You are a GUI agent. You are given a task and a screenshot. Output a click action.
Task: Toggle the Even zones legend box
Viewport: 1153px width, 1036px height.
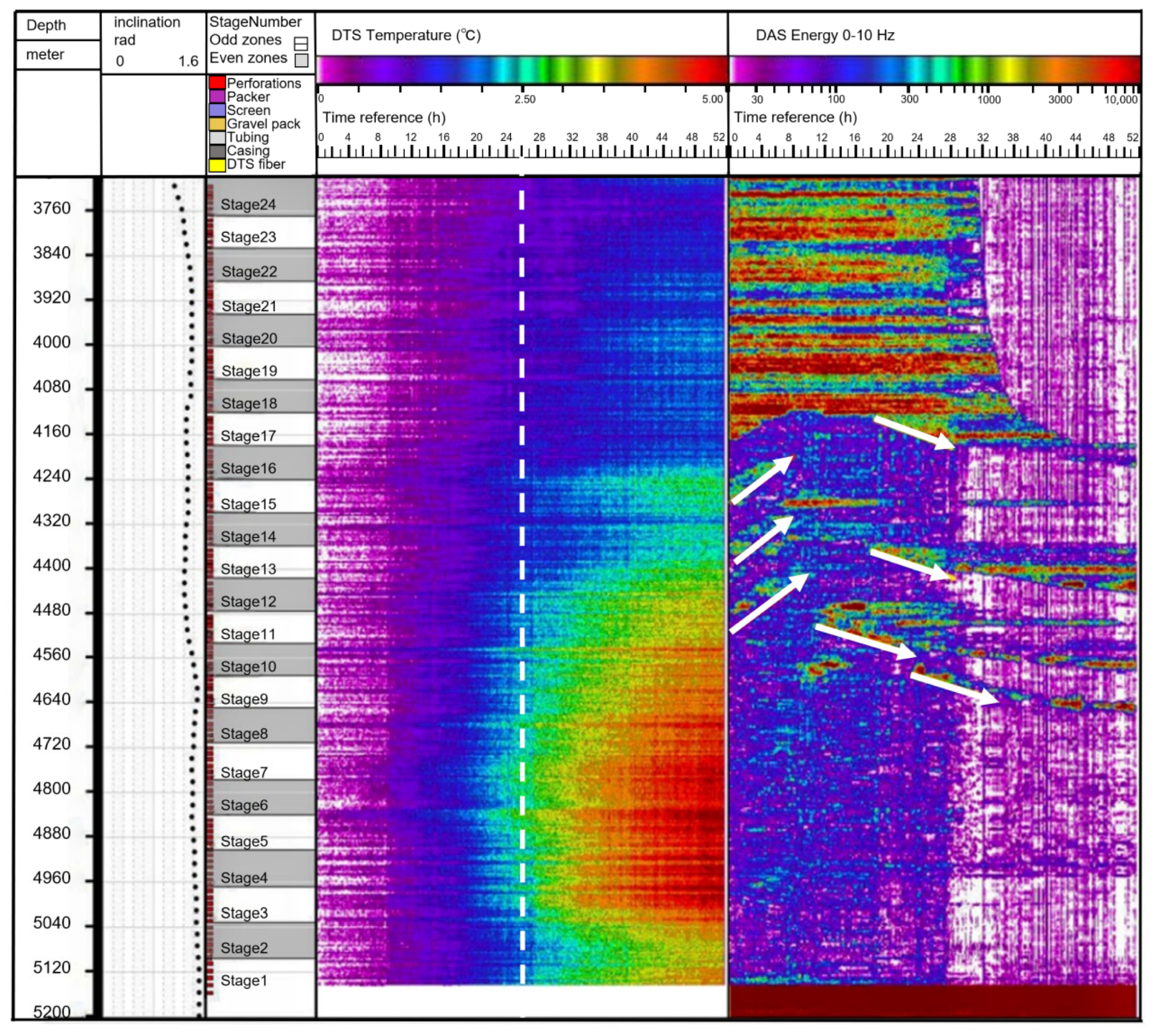pos(301,60)
